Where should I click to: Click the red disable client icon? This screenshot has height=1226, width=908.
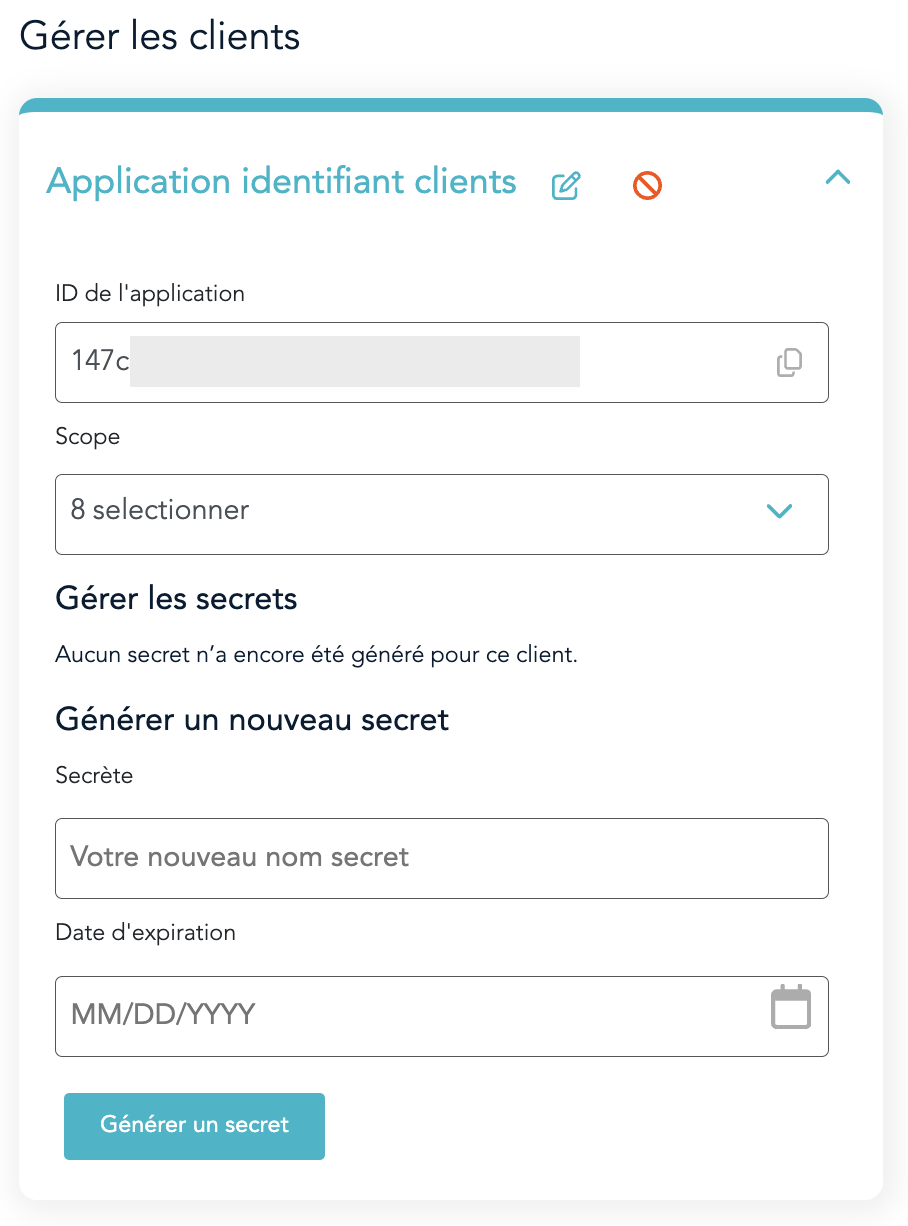647,185
